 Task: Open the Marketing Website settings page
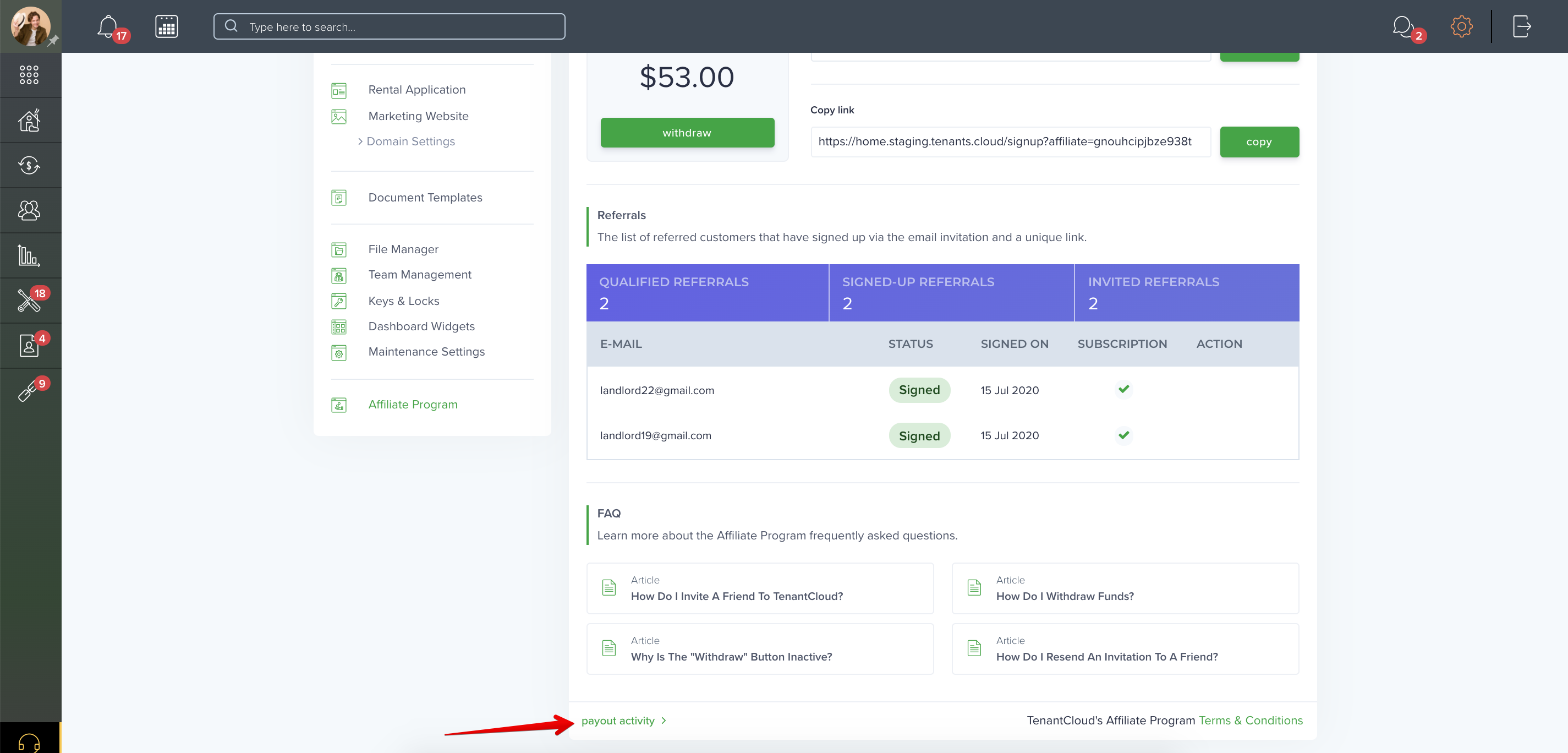point(418,116)
